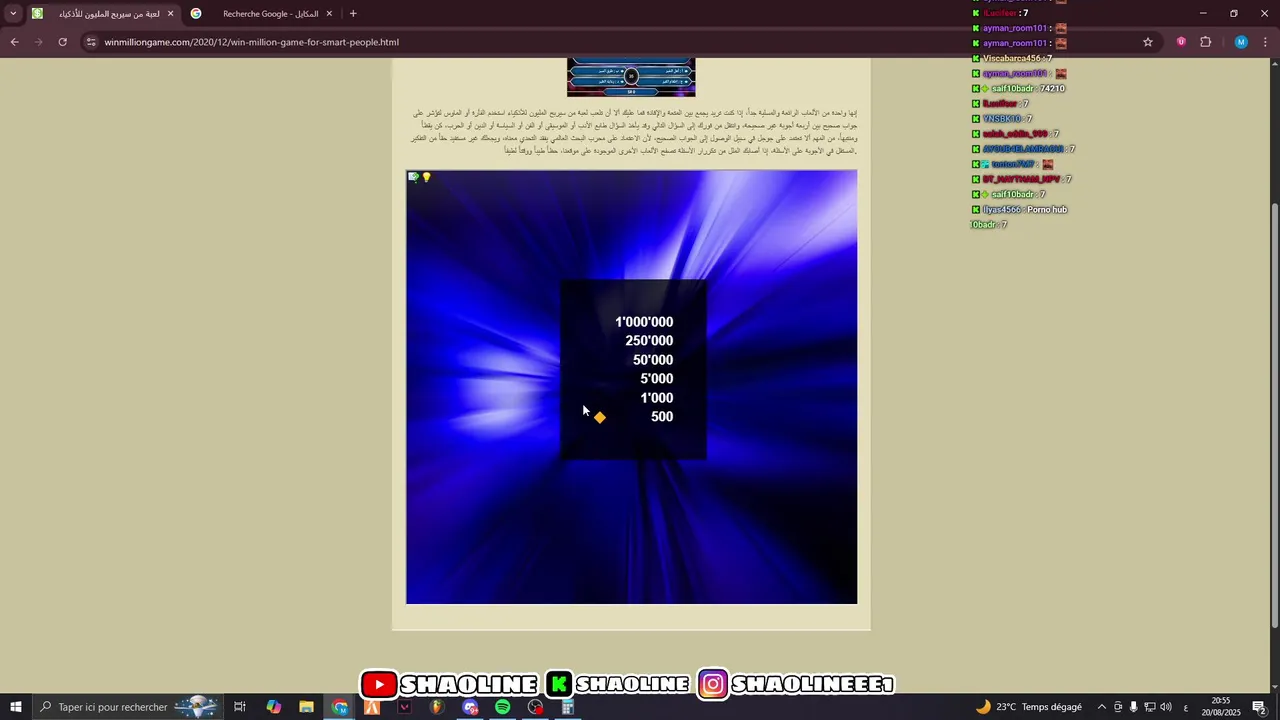Open the Chrome profile avatar M
This screenshot has width=1280, height=720.
[x=1241, y=42]
